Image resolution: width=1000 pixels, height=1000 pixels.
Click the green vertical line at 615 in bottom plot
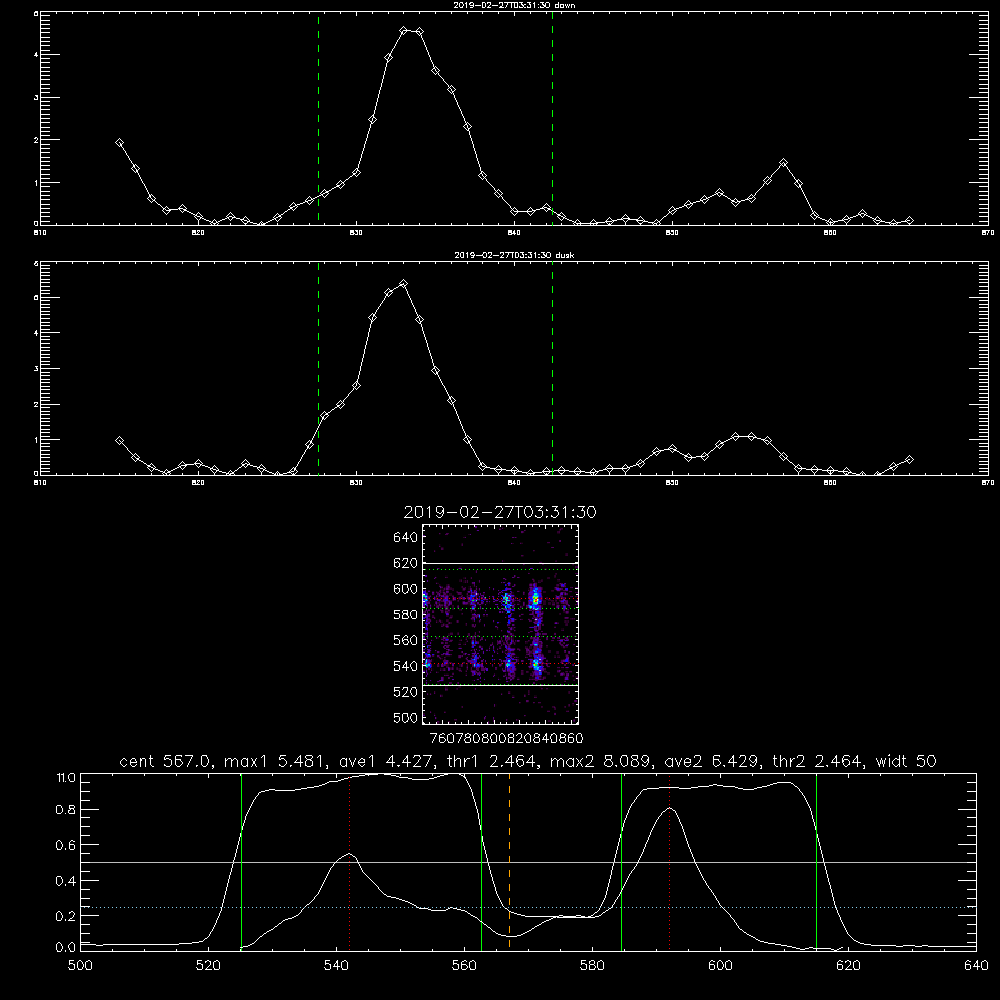[816, 861]
